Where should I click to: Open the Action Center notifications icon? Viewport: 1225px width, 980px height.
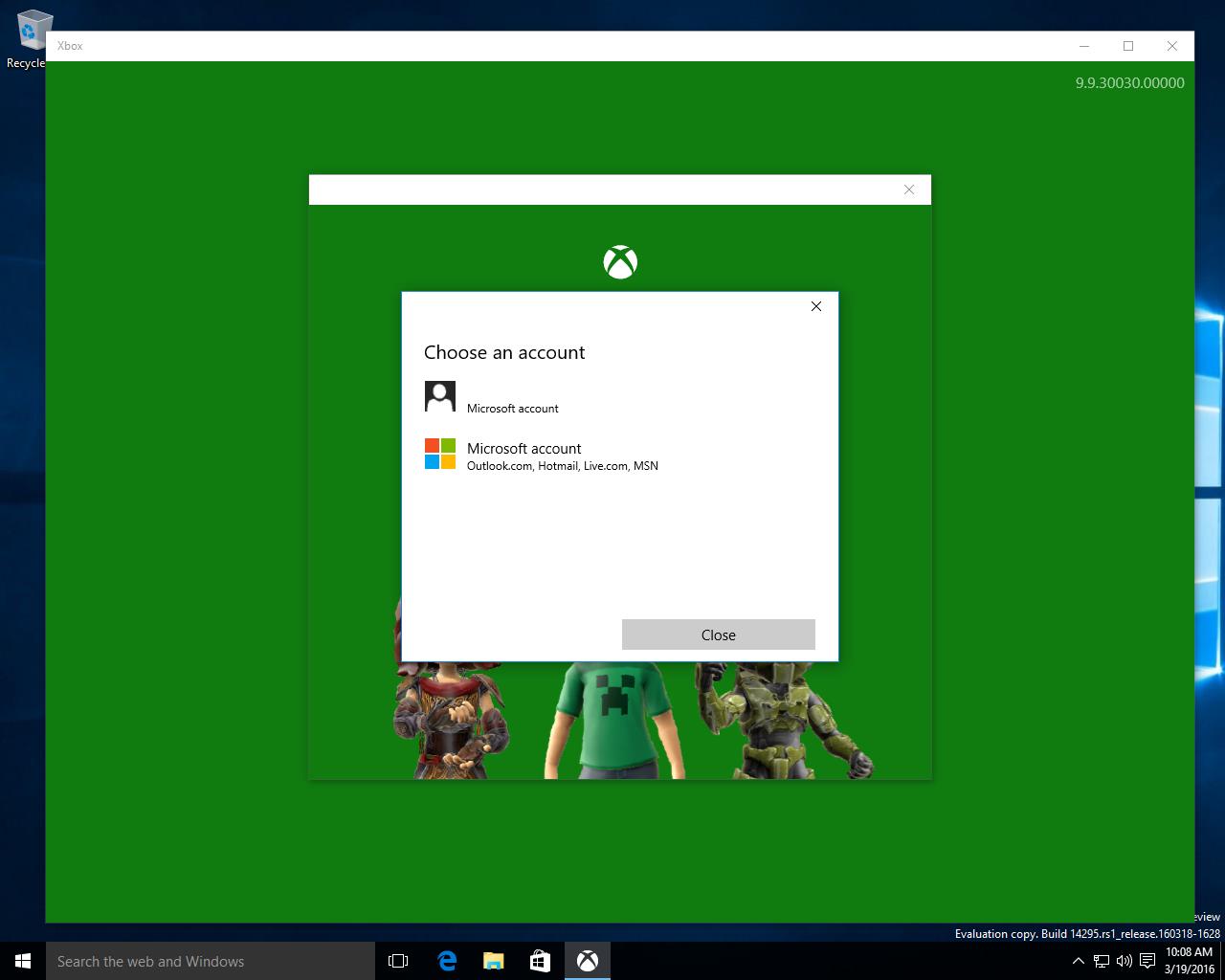click(x=1147, y=961)
